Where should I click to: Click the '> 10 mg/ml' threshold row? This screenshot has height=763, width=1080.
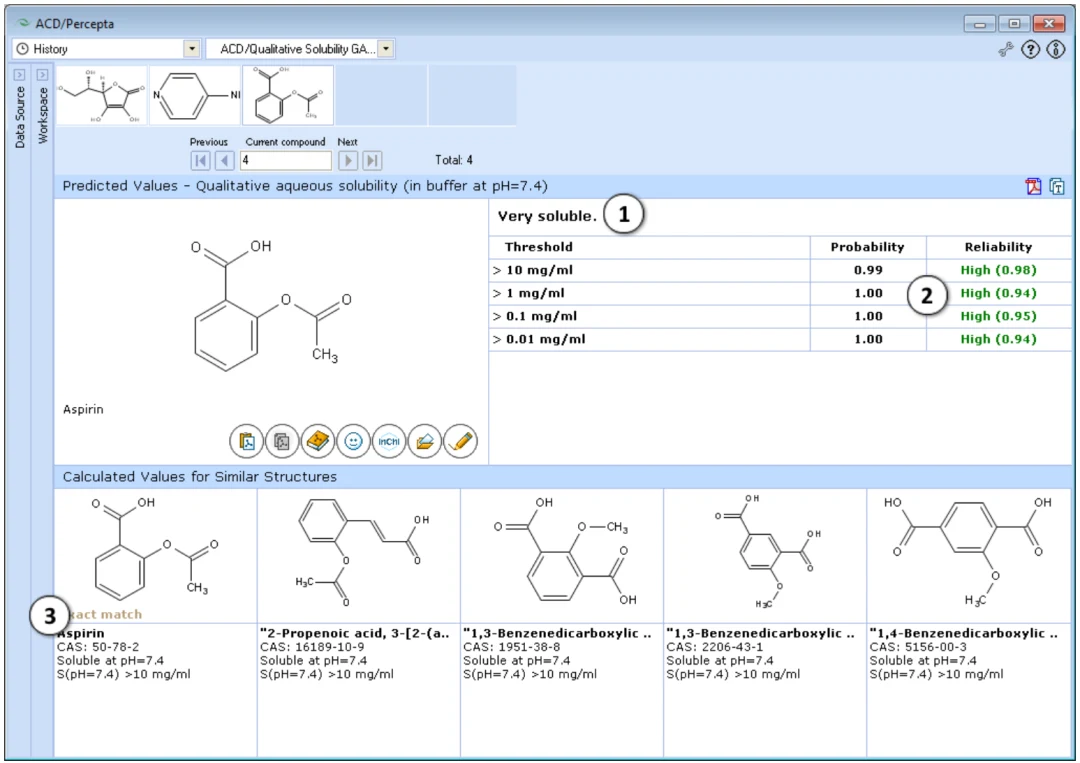780,271
